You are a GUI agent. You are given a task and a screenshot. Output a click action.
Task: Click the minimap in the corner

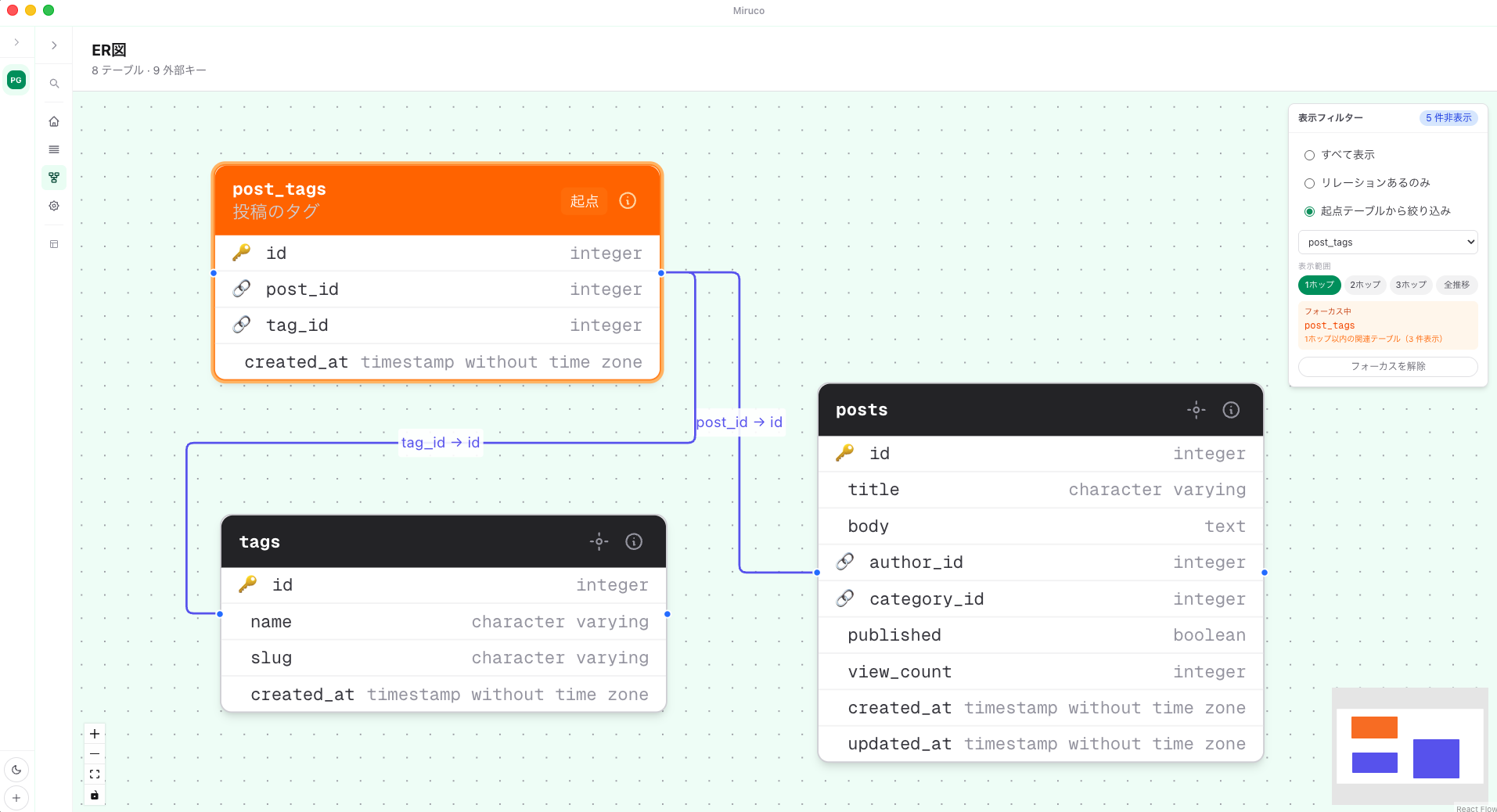coord(1409,746)
